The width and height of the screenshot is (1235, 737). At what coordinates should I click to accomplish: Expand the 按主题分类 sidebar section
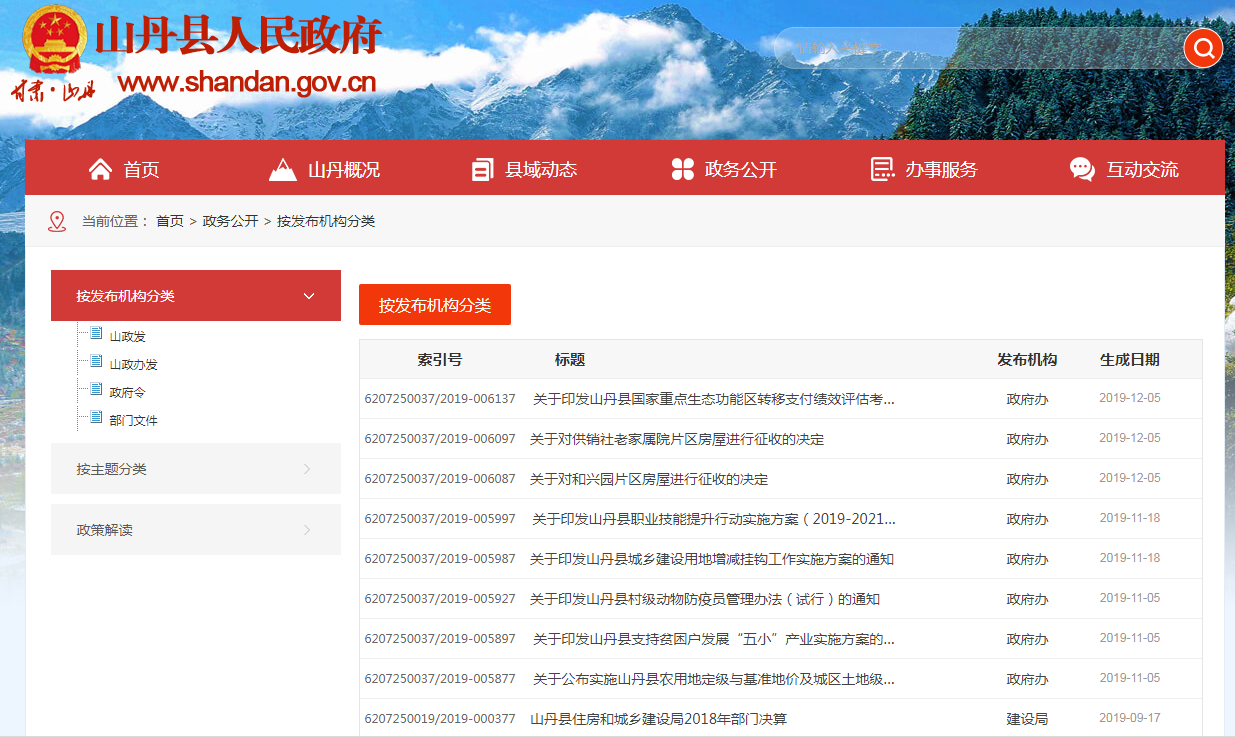click(306, 469)
